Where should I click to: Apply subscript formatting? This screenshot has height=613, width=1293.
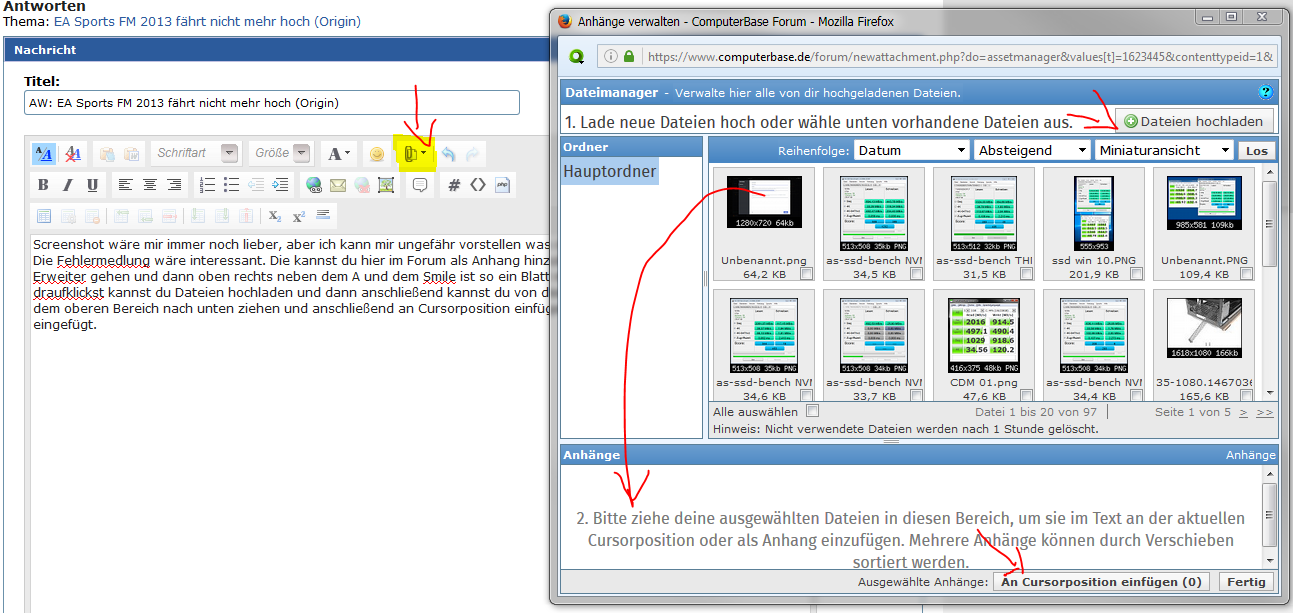point(275,216)
